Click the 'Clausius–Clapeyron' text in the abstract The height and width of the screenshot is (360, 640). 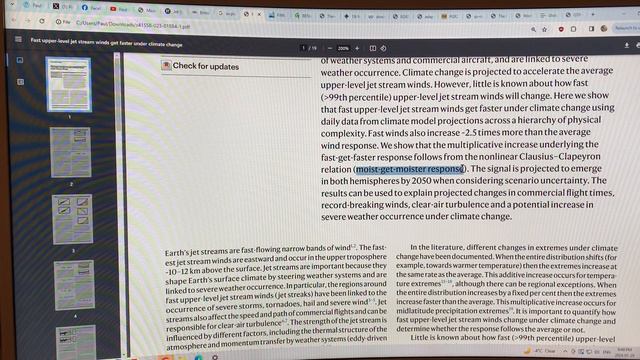pyautogui.click(x=560, y=157)
